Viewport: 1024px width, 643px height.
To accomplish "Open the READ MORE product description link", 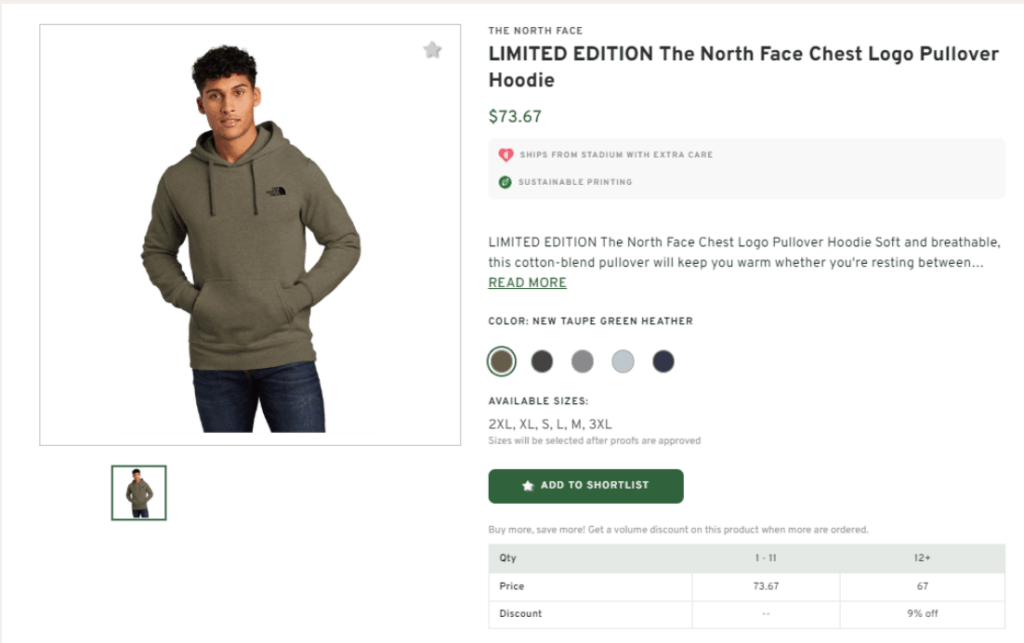I will point(526,282).
